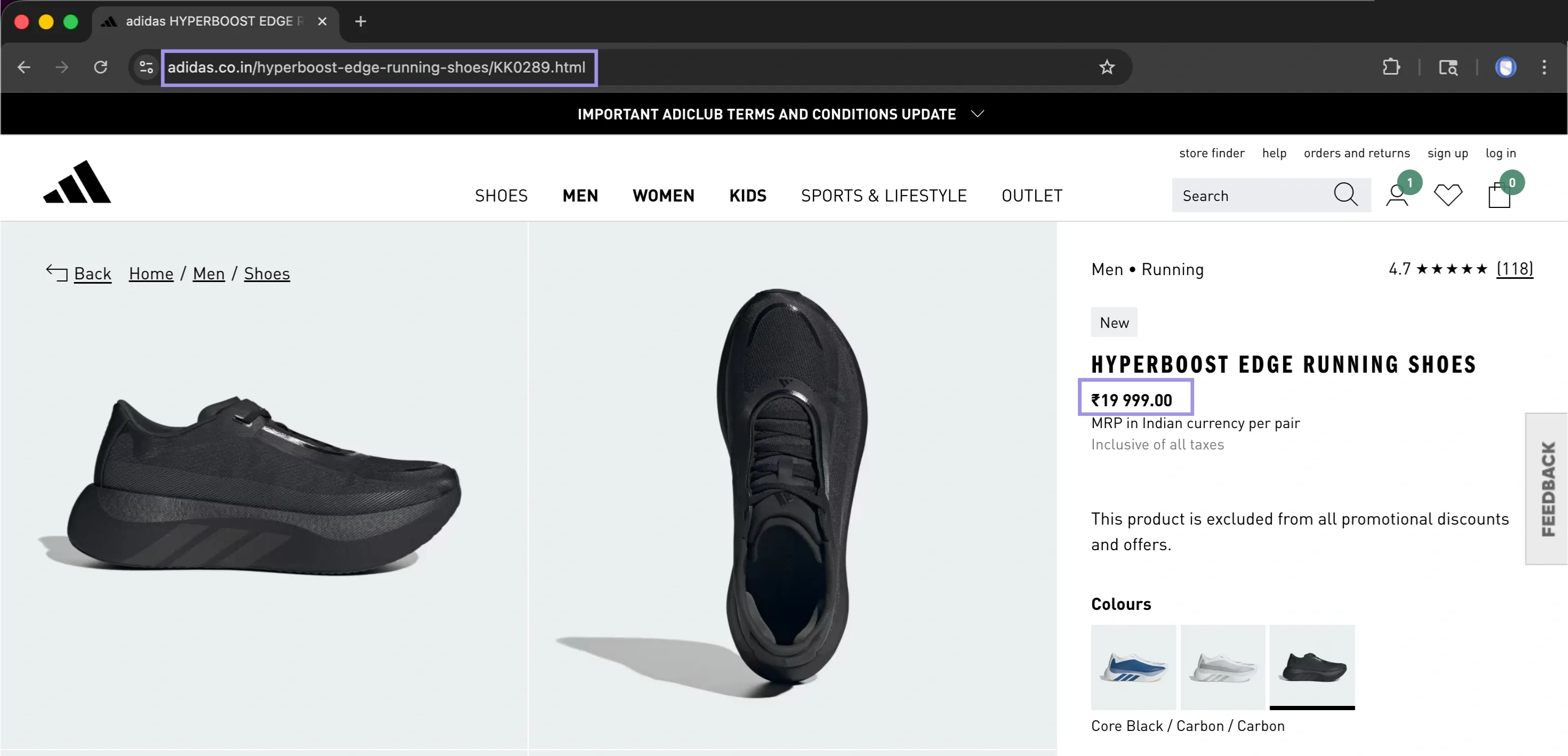This screenshot has height=756, width=1568.
Task: Open the 118 reviews link
Action: tap(1515, 268)
